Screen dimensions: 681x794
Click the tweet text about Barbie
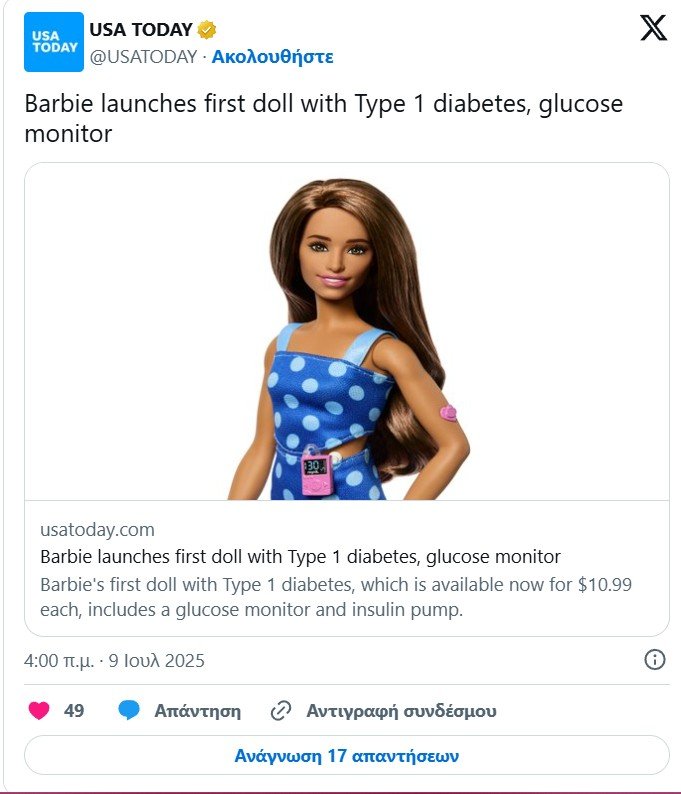tap(324, 118)
